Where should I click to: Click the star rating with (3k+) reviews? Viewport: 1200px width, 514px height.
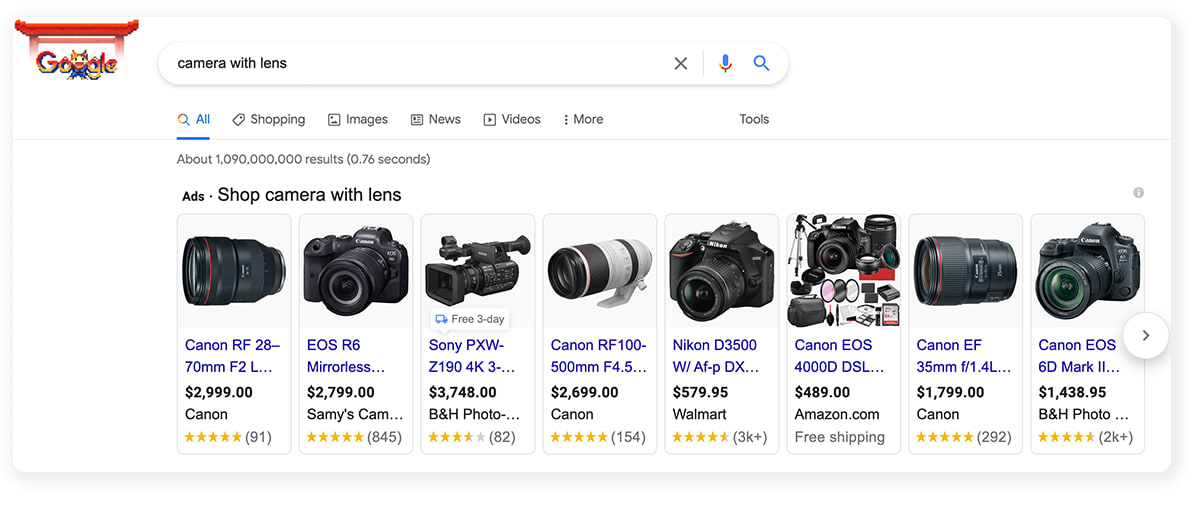point(722,437)
